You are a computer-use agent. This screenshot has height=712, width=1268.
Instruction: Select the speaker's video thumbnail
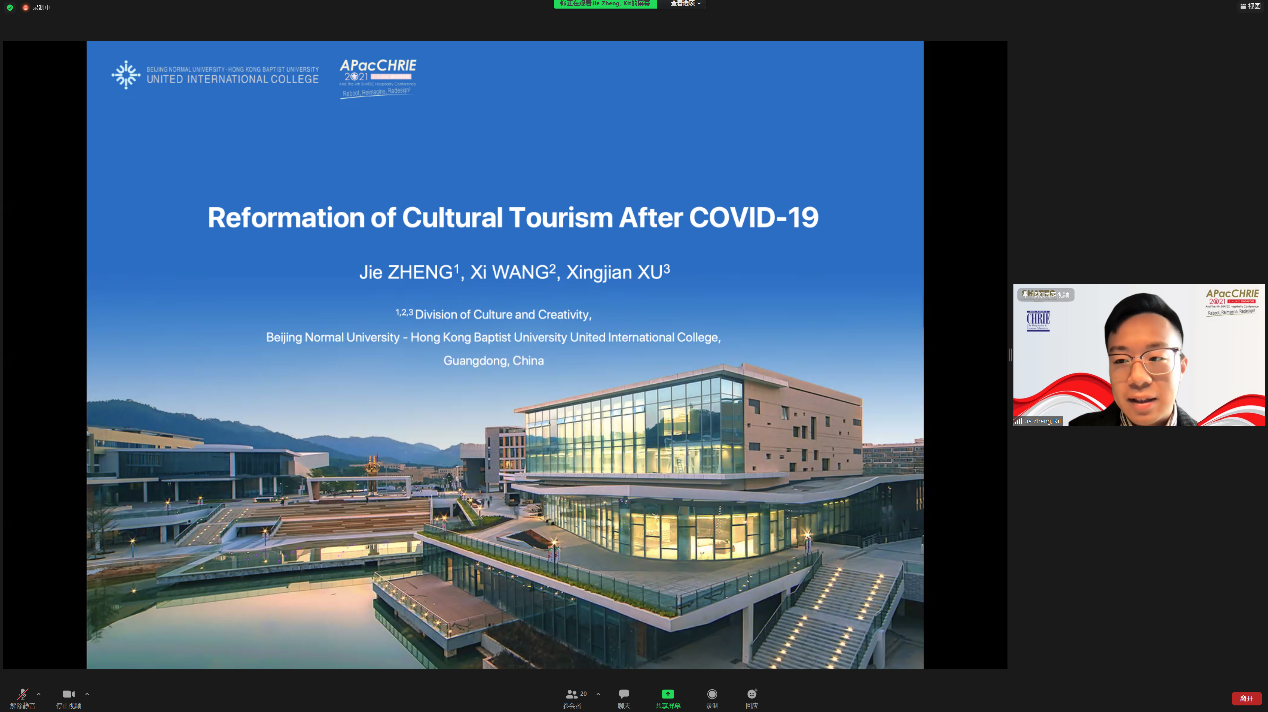tap(1139, 355)
